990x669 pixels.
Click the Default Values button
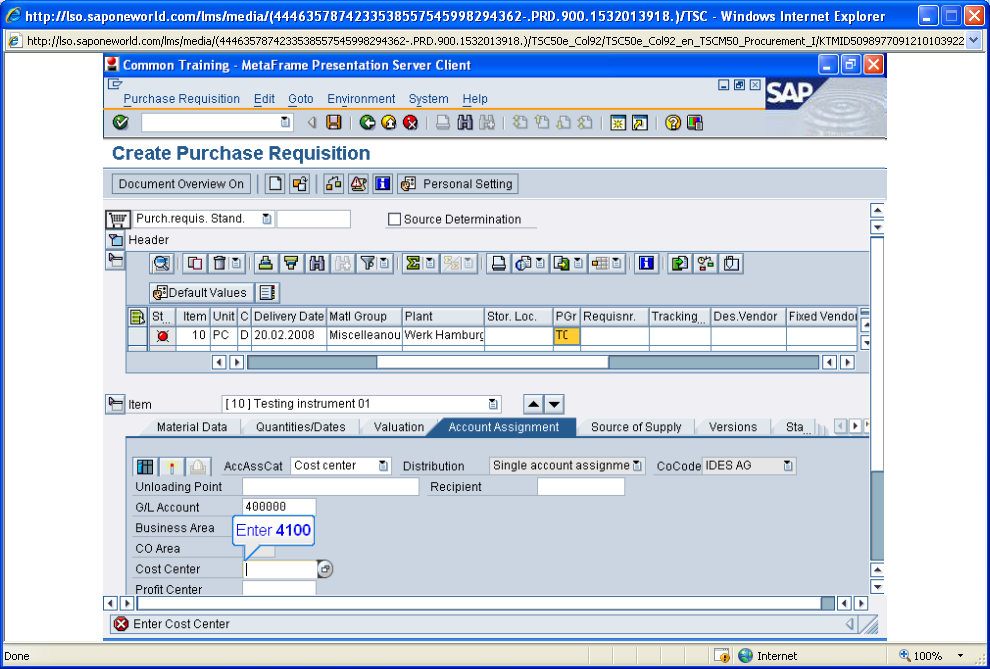[x=201, y=293]
